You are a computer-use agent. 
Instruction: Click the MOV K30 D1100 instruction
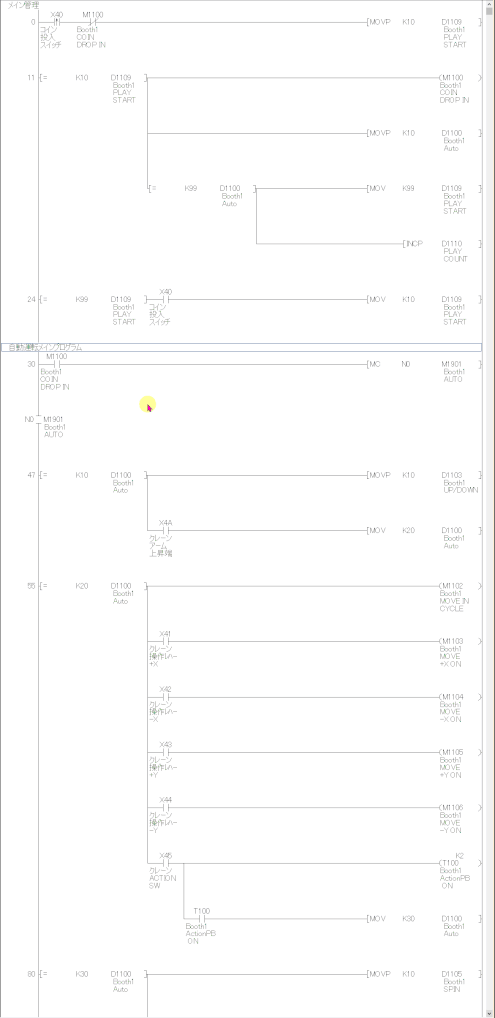424,919
